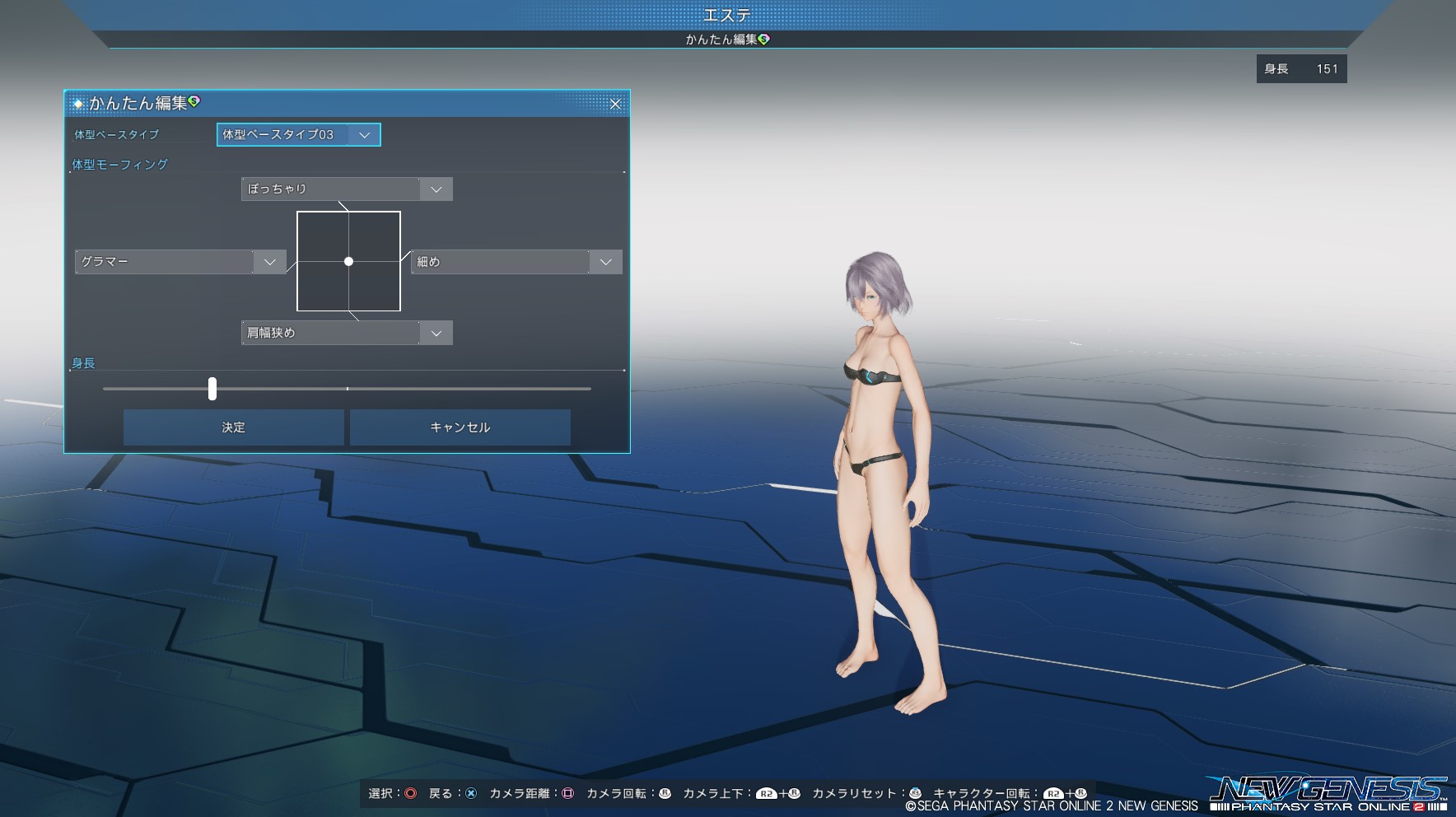Open the 体型ベースタイプ03 dropdown
Screen dimensions: 1456x817
[x=298, y=135]
